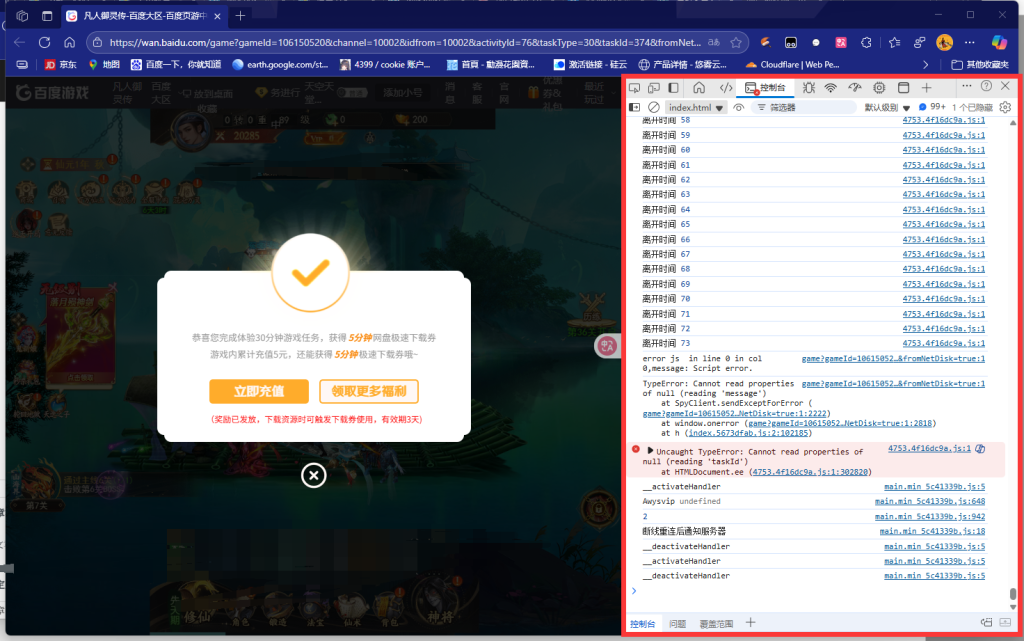Click 立即充值 recharge button in dialog
1024x641 pixels.
[259, 391]
